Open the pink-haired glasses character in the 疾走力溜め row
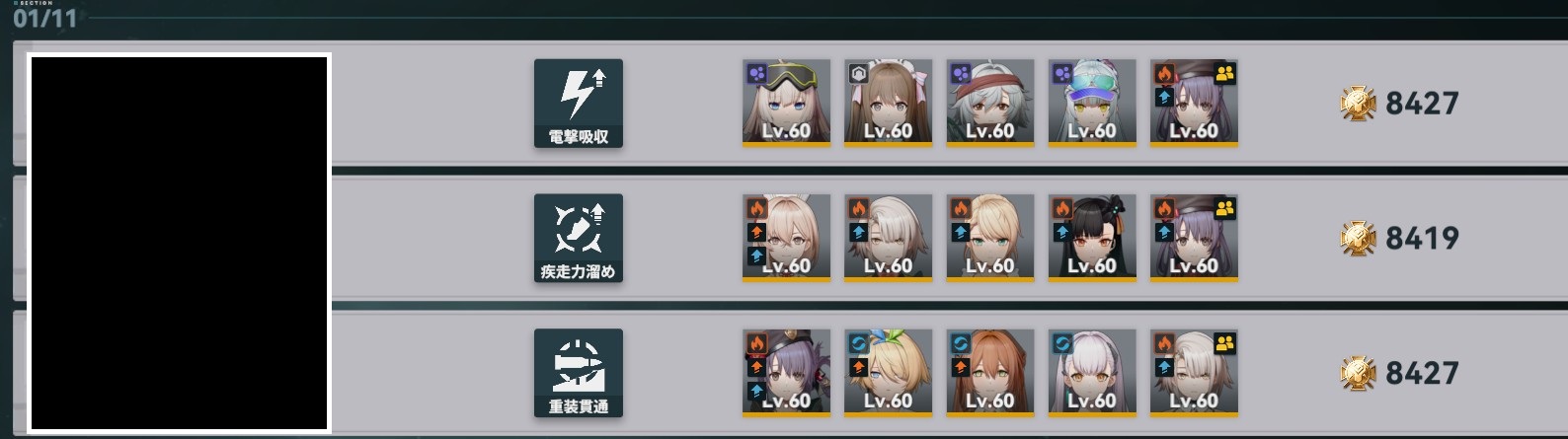This screenshot has width=1568, height=439. (x=786, y=238)
